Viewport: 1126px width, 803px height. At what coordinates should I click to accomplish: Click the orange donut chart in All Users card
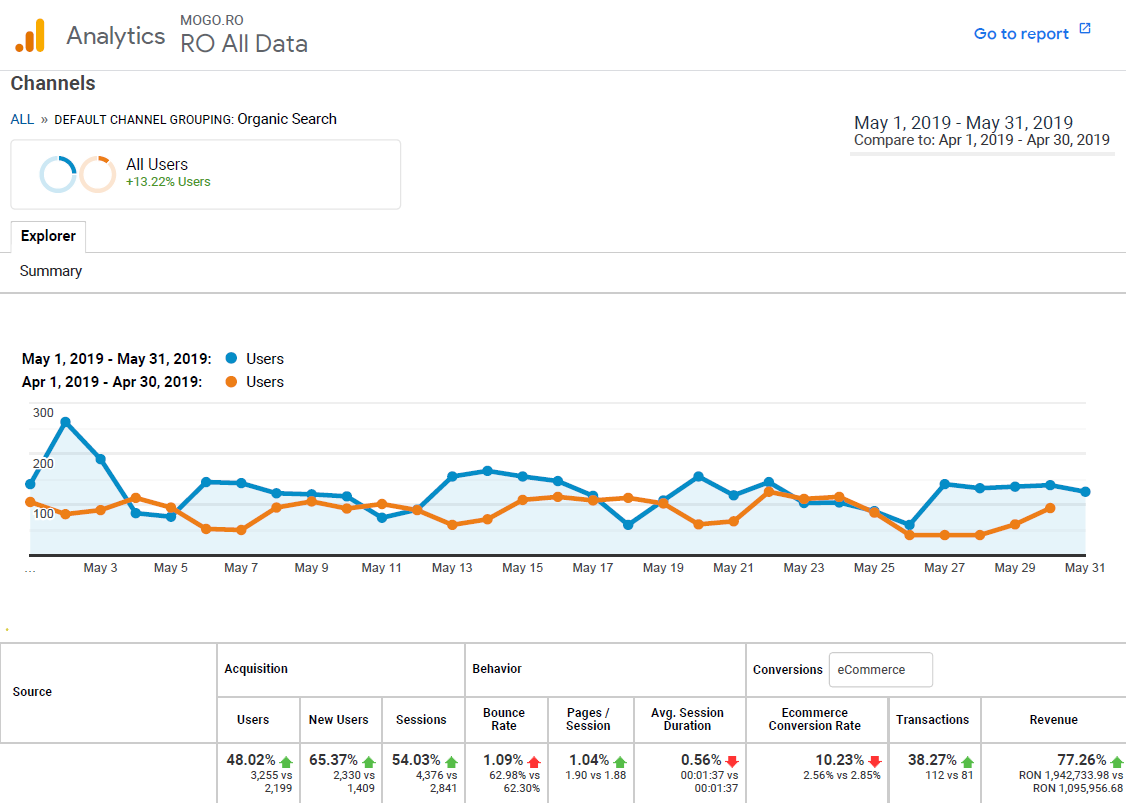[x=97, y=174]
